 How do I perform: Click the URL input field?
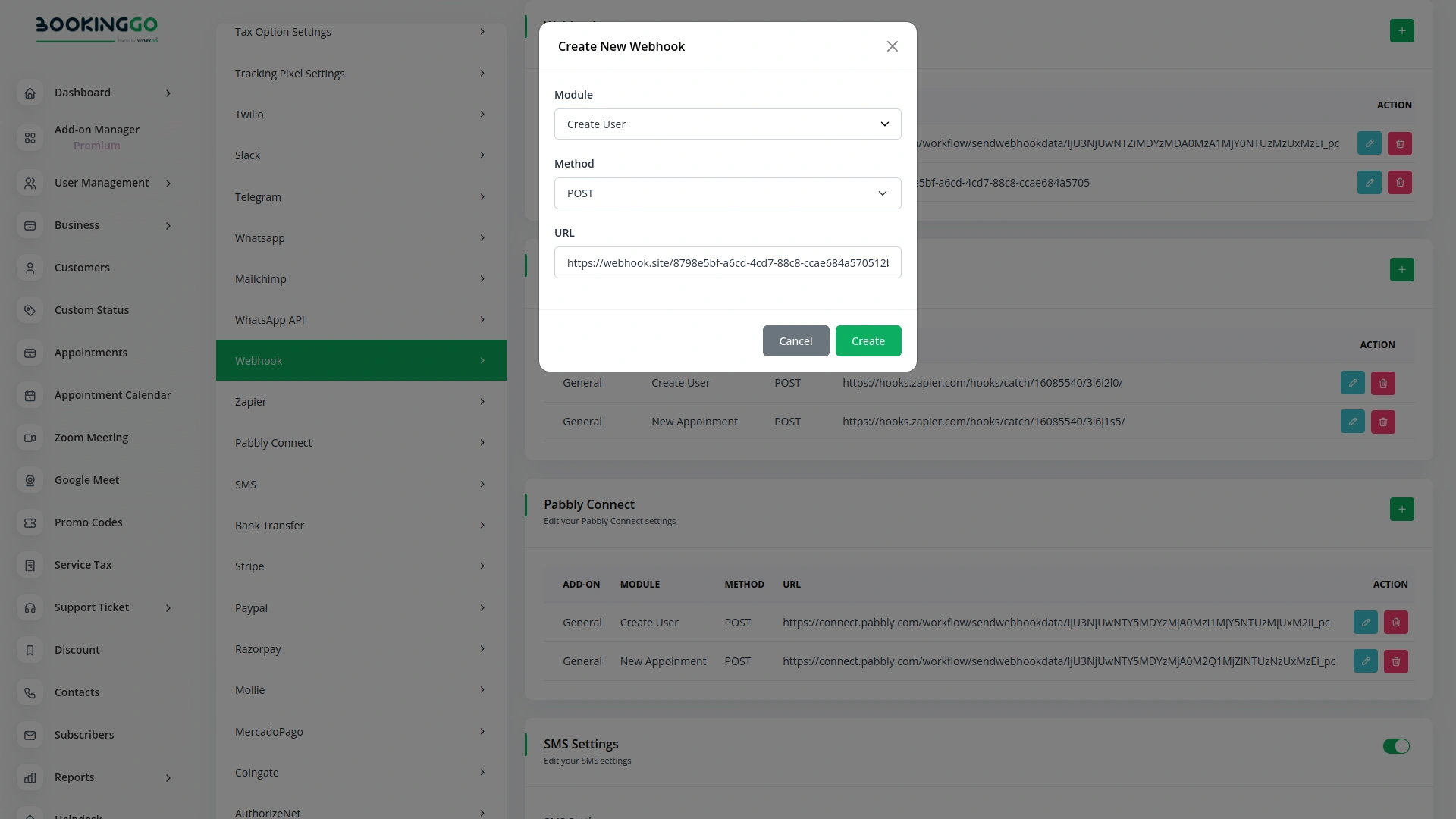[727, 262]
